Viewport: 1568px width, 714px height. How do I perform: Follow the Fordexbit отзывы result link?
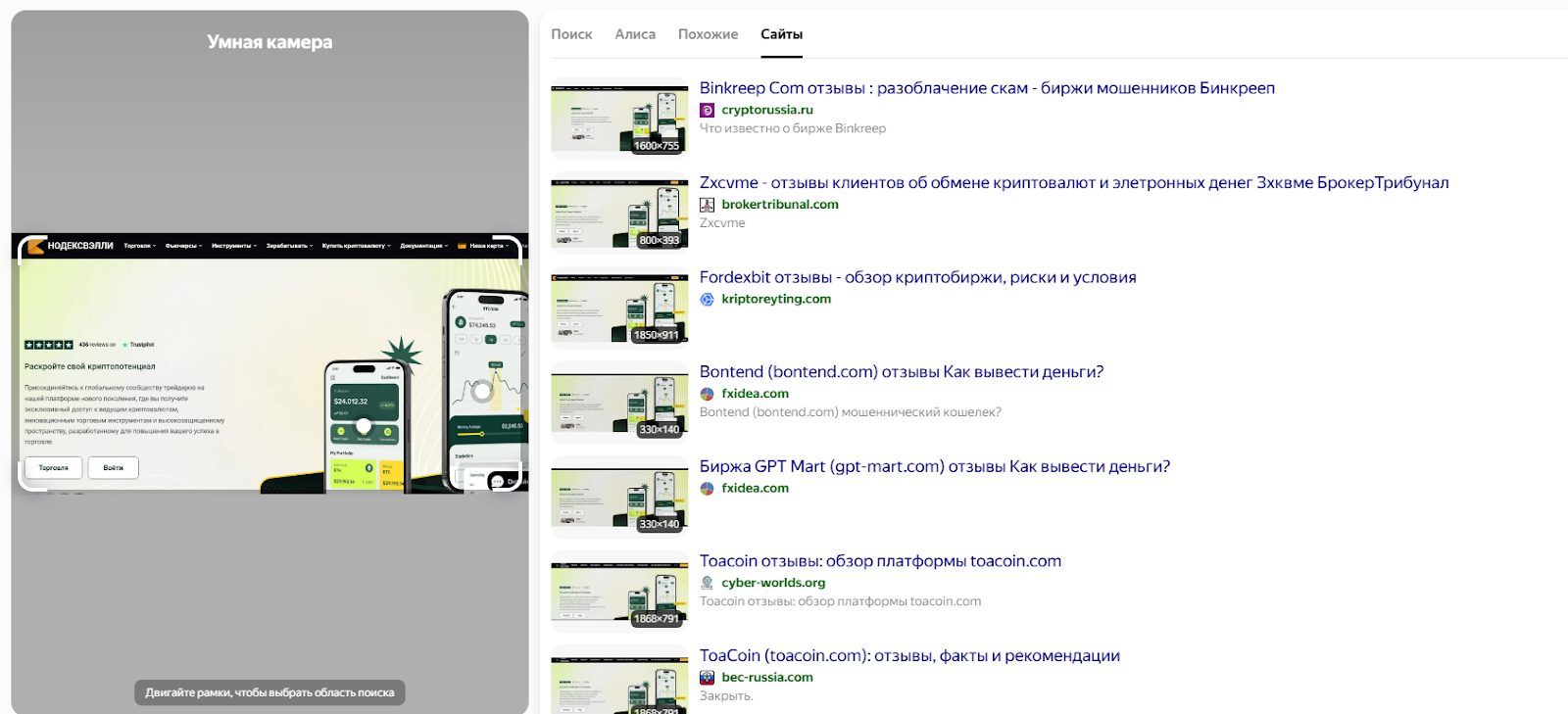[x=917, y=277]
